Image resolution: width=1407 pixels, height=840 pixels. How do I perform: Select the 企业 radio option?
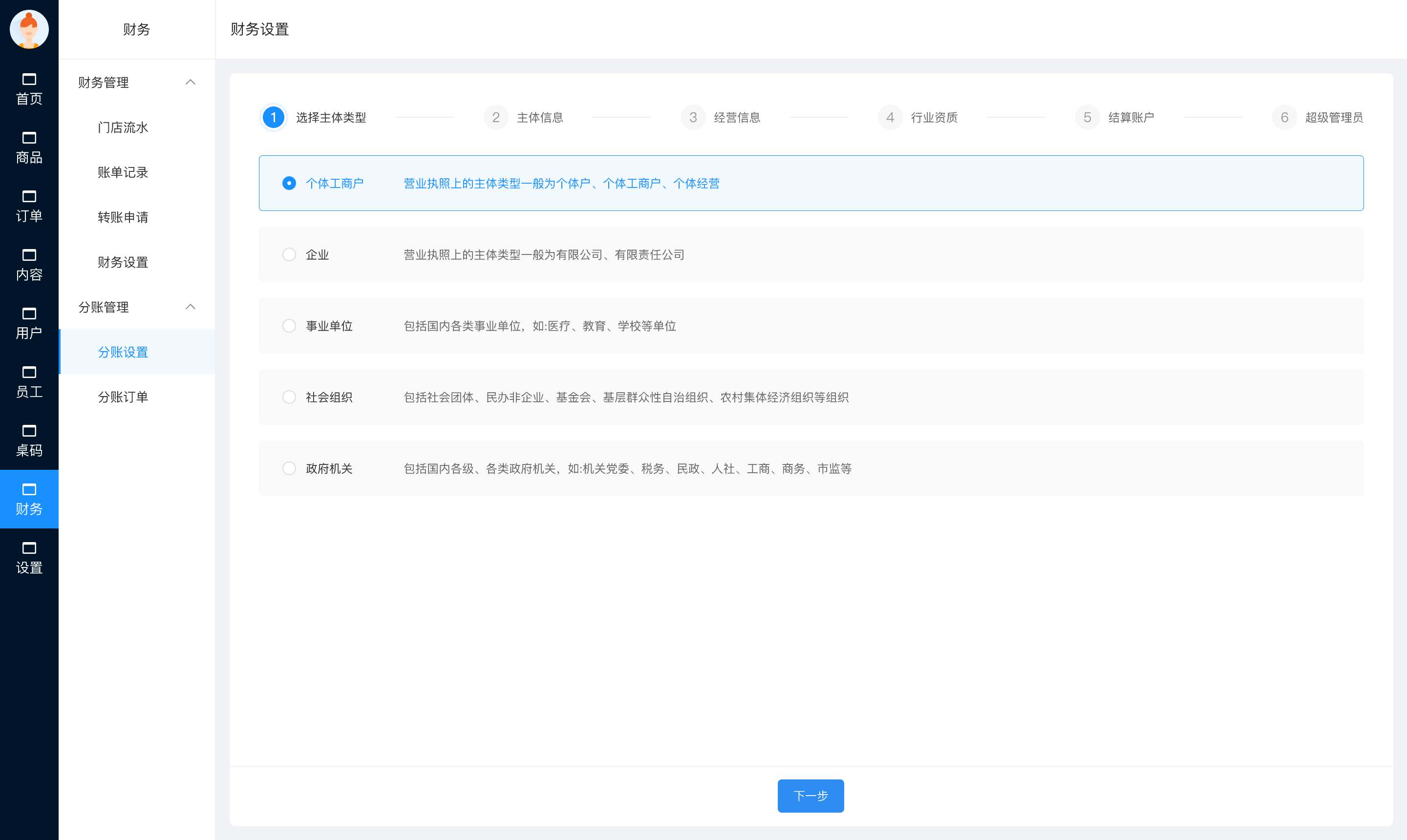click(289, 255)
